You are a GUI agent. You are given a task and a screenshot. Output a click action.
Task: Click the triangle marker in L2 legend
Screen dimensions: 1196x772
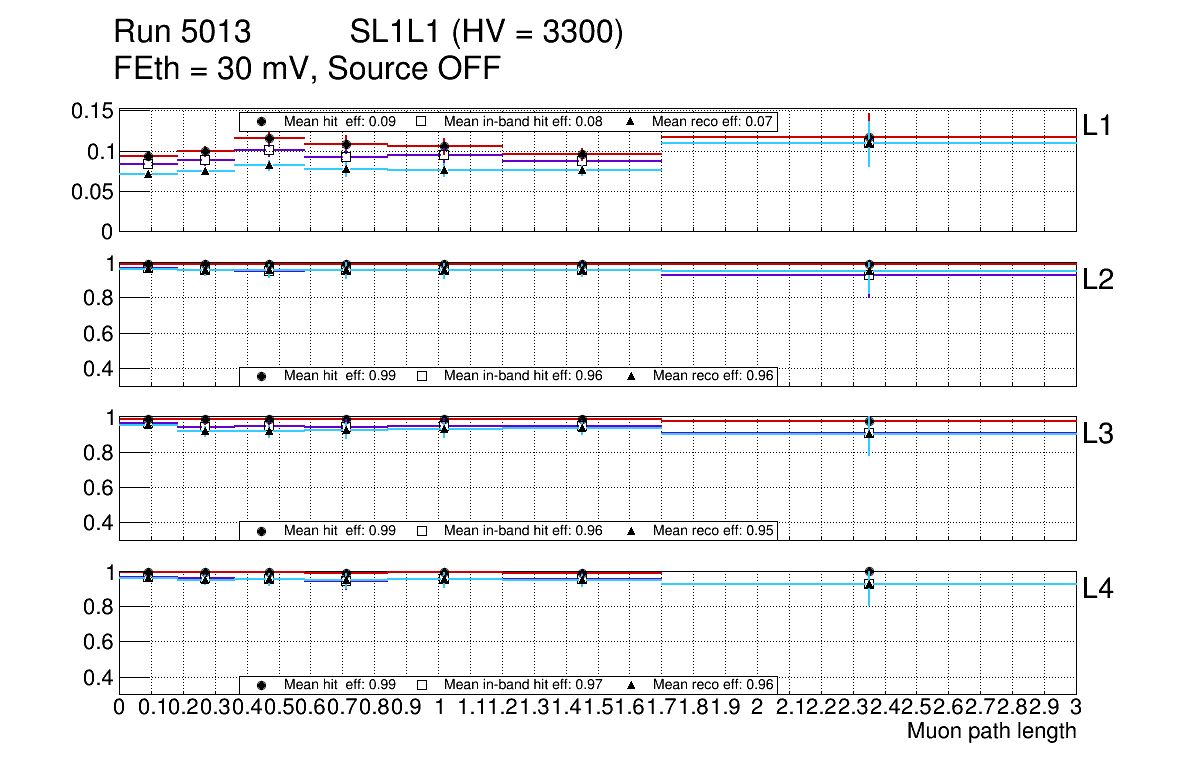coord(631,376)
